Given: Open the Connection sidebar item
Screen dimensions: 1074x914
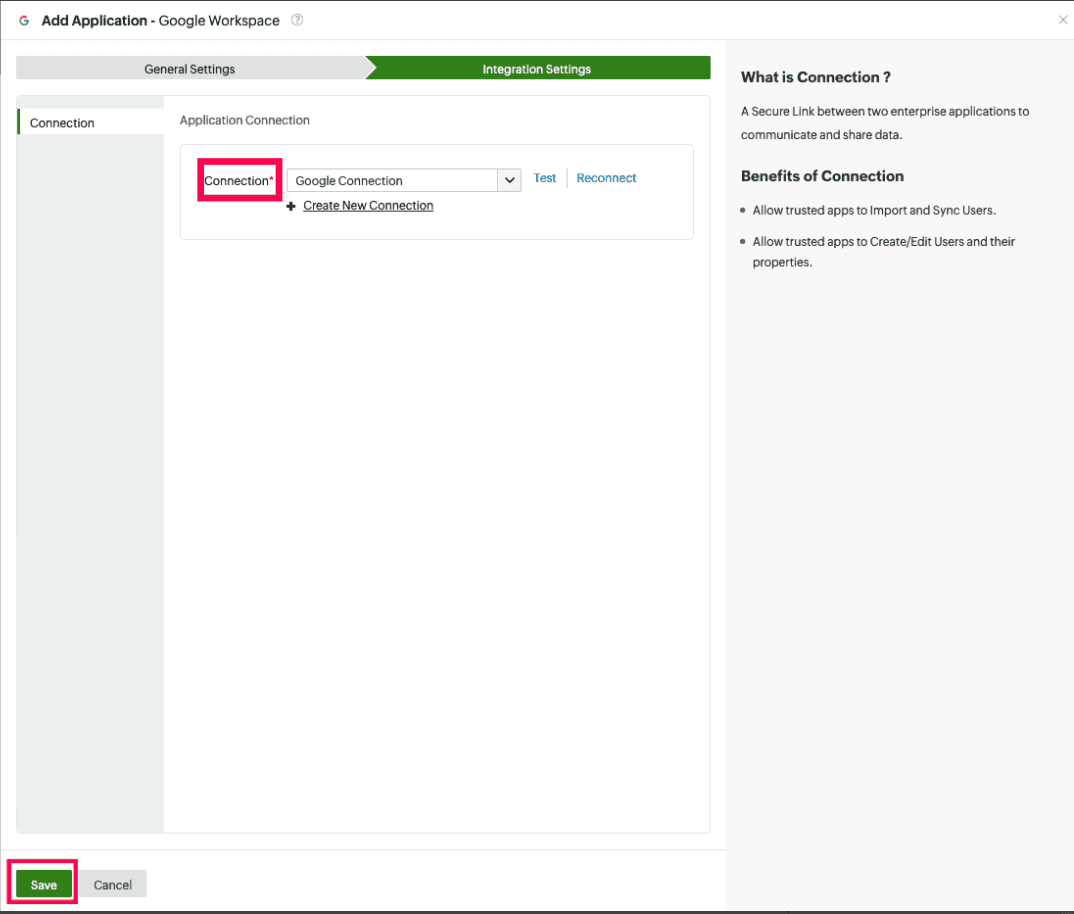Looking at the screenshot, I should (90, 123).
